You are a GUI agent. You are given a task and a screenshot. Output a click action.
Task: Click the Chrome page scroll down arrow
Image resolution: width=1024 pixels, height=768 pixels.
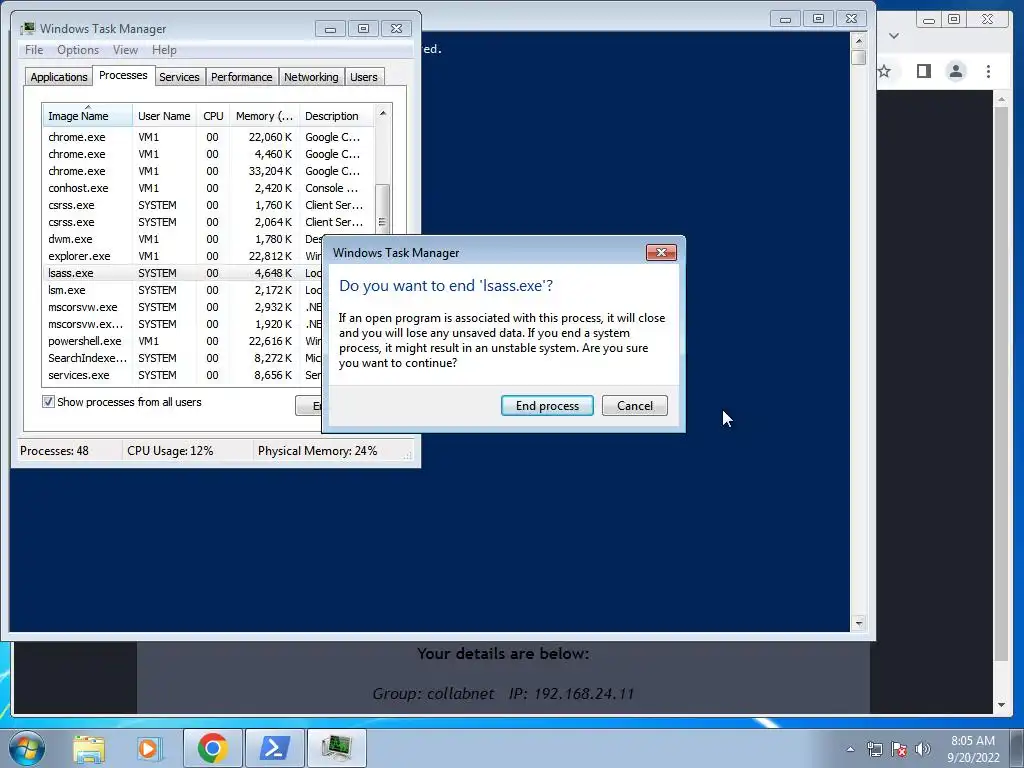1001,705
